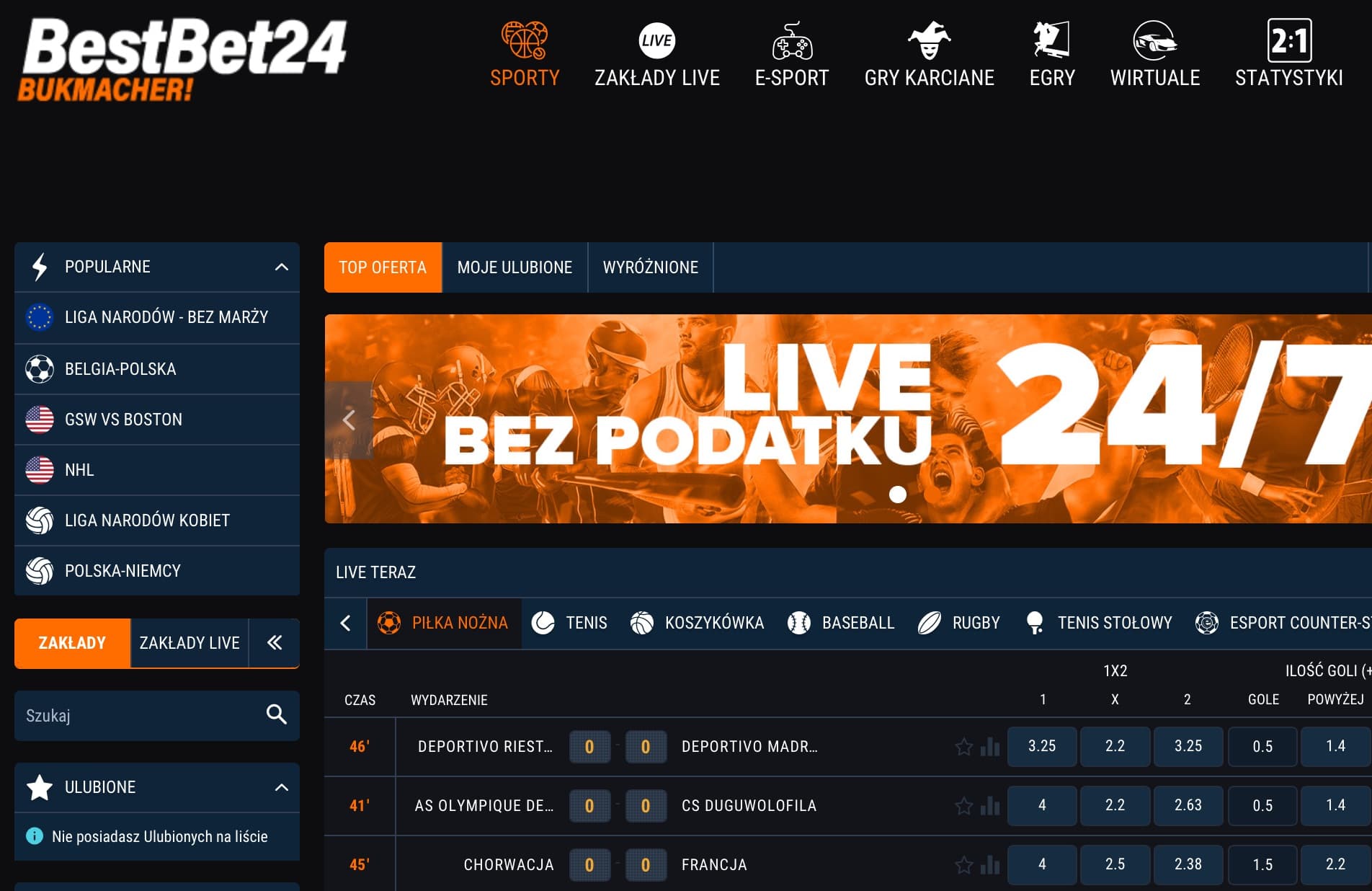This screenshot has height=891, width=1372.
Task: Favorite the Chorwacja vs Francja star
Action: [x=963, y=865]
